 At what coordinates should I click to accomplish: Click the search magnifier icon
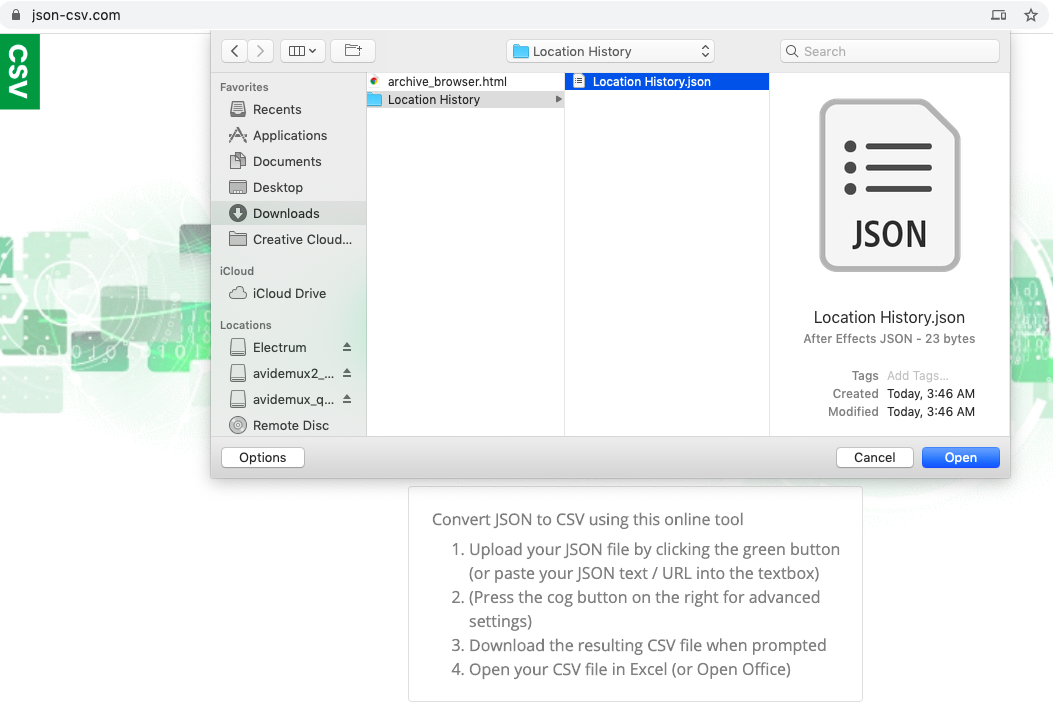pyautogui.click(x=792, y=51)
